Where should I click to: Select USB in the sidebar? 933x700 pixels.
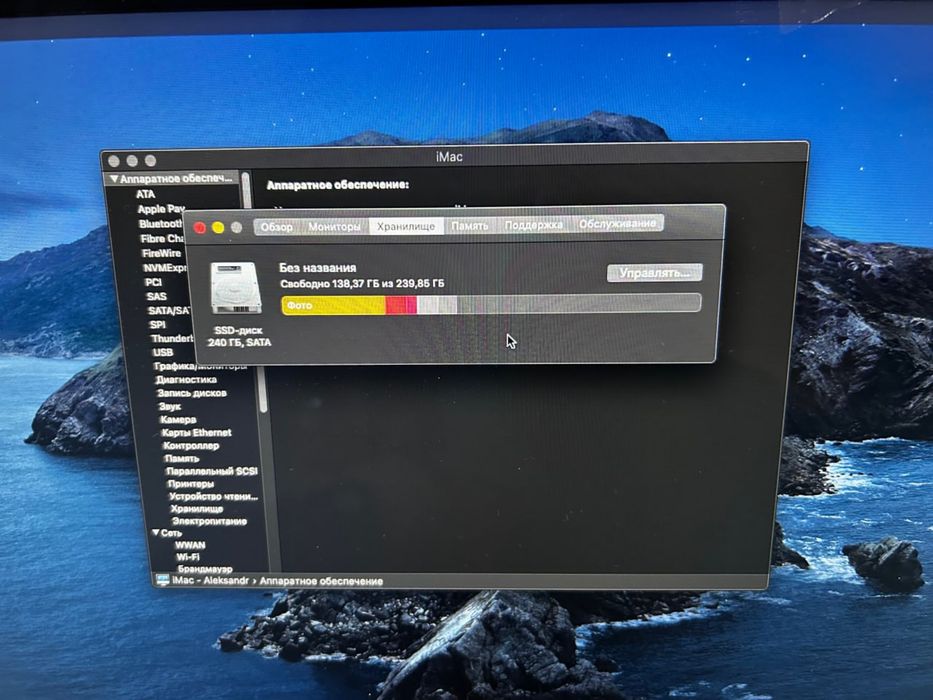162,352
